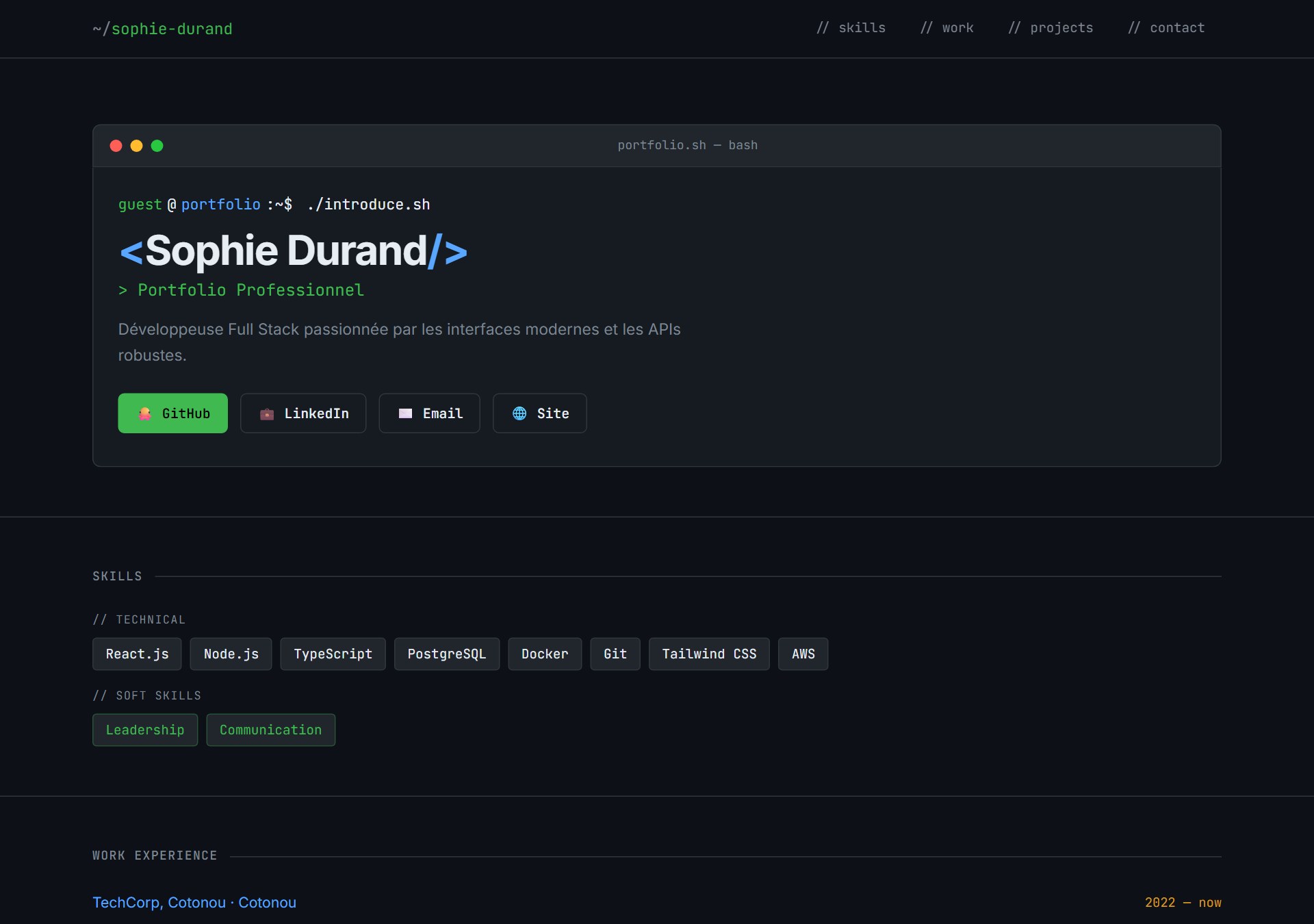Image resolution: width=1314 pixels, height=924 pixels.
Task: Visit the Site button label
Action: [x=553, y=413]
